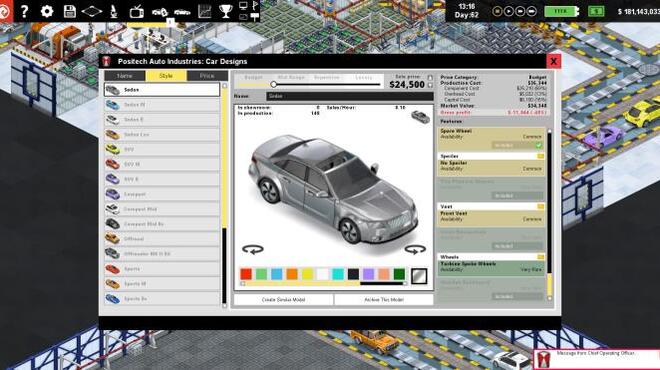This screenshot has width=660, height=370.
Task: Sort car designs by Price tab
Action: 207,76
